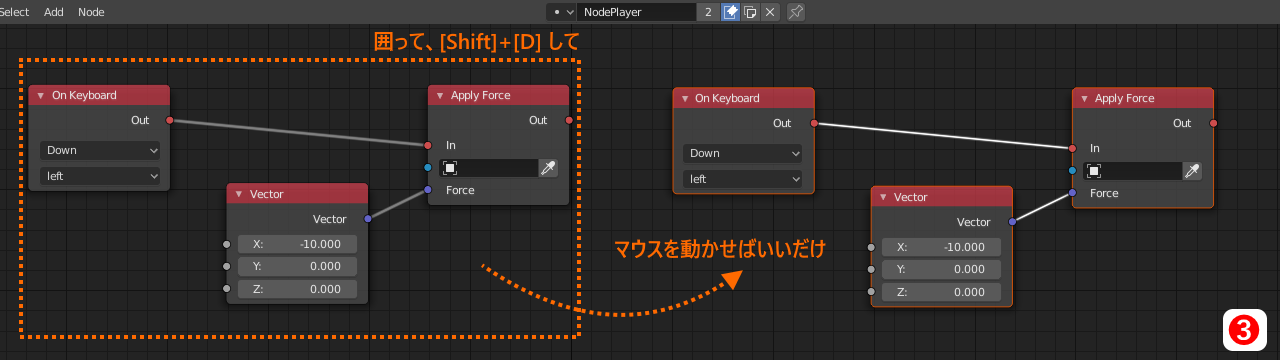This screenshot has width=1280, height=360.
Task: Open the Down dropdown in original On Keyboard
Action: pos(100,150)
